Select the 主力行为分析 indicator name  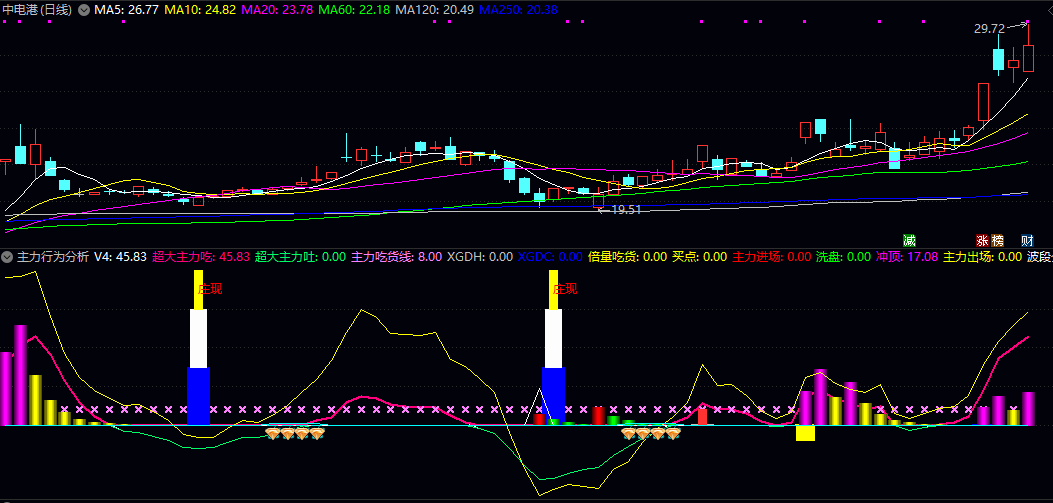[52, 257]
